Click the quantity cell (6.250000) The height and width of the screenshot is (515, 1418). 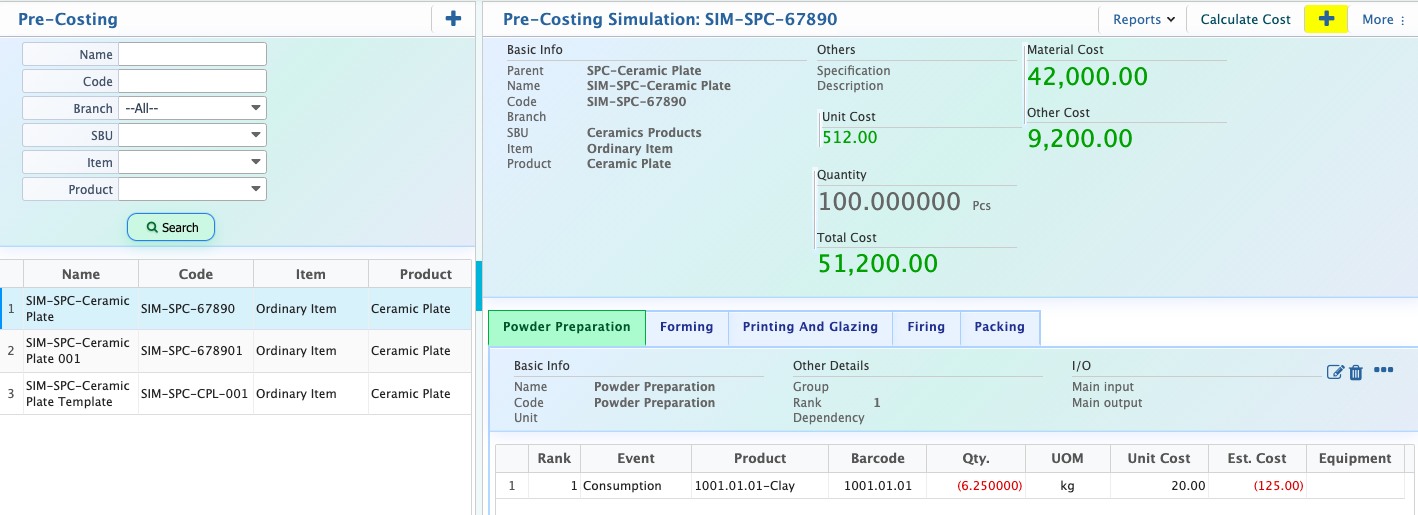pos(976,486)
